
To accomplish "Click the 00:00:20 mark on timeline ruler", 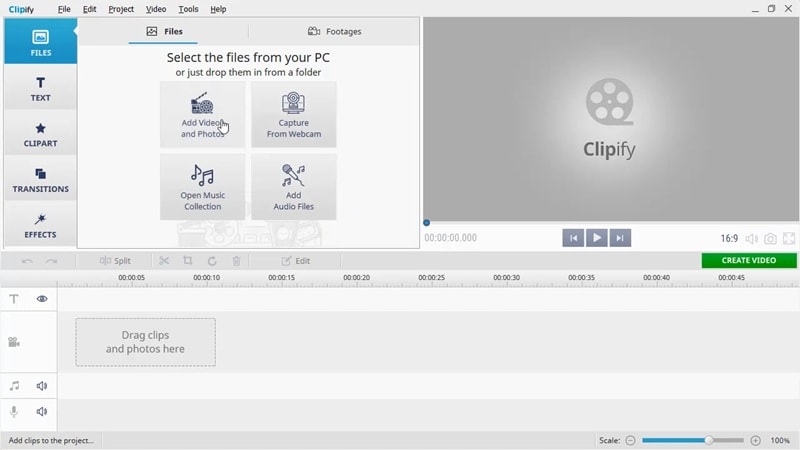I will click(356, 278).
